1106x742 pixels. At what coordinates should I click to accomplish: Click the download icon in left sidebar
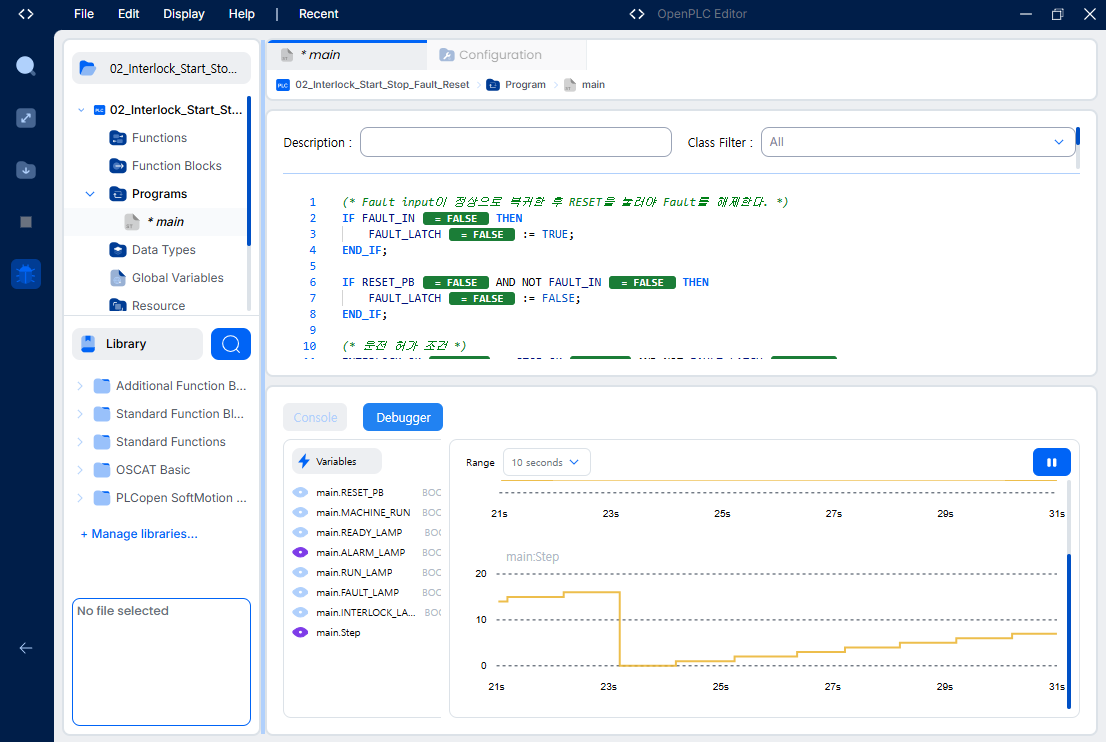(26, 170)
